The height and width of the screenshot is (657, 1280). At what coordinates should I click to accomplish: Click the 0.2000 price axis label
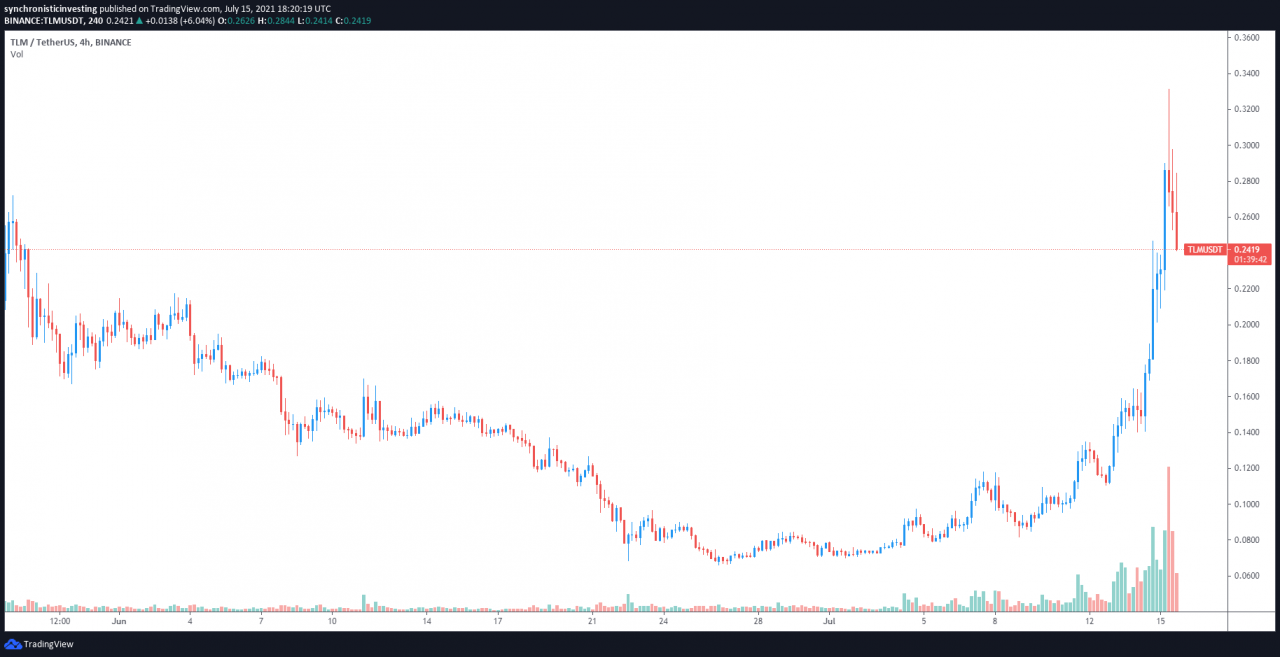1246,325
